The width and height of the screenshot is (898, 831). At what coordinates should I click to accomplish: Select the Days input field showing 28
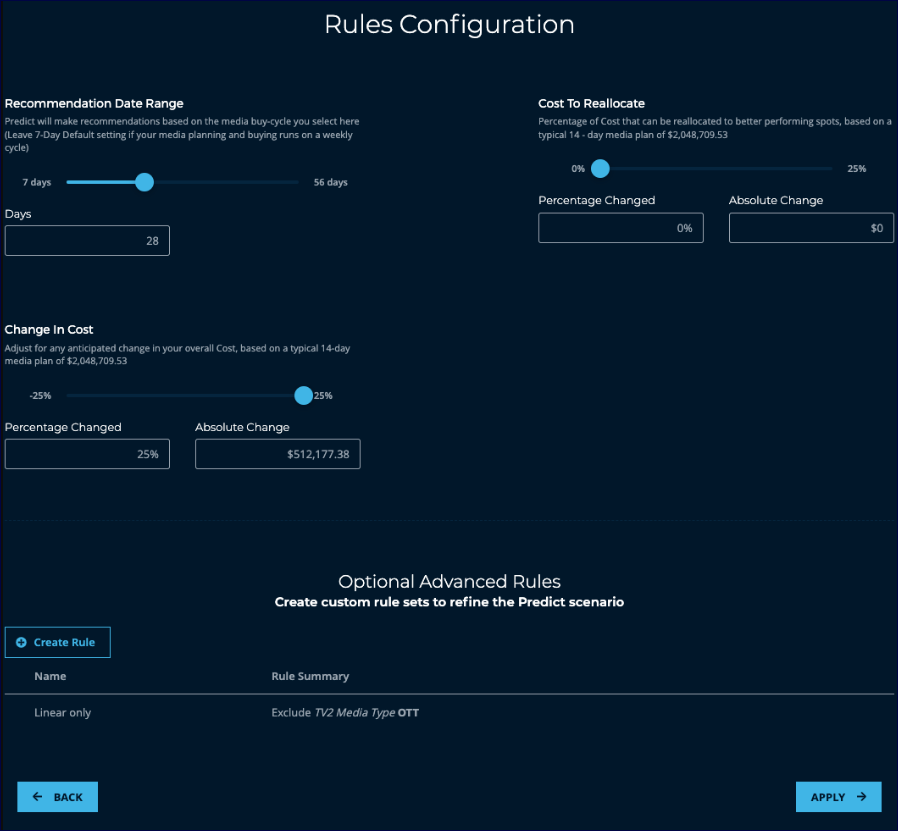[87, 240]
